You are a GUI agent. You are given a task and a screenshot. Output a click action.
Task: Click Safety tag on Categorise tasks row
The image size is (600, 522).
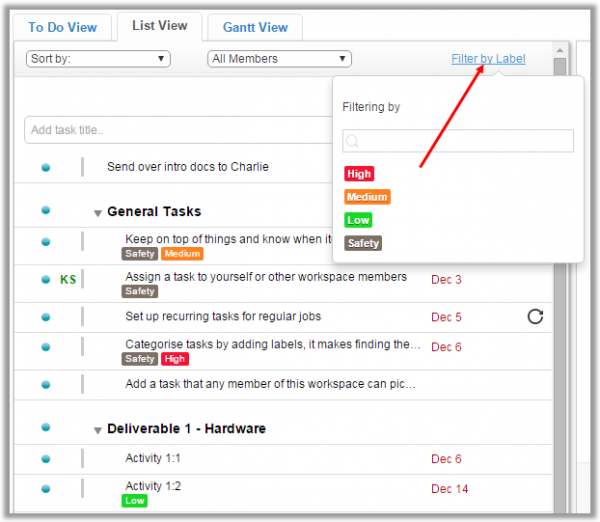[140, 359]
